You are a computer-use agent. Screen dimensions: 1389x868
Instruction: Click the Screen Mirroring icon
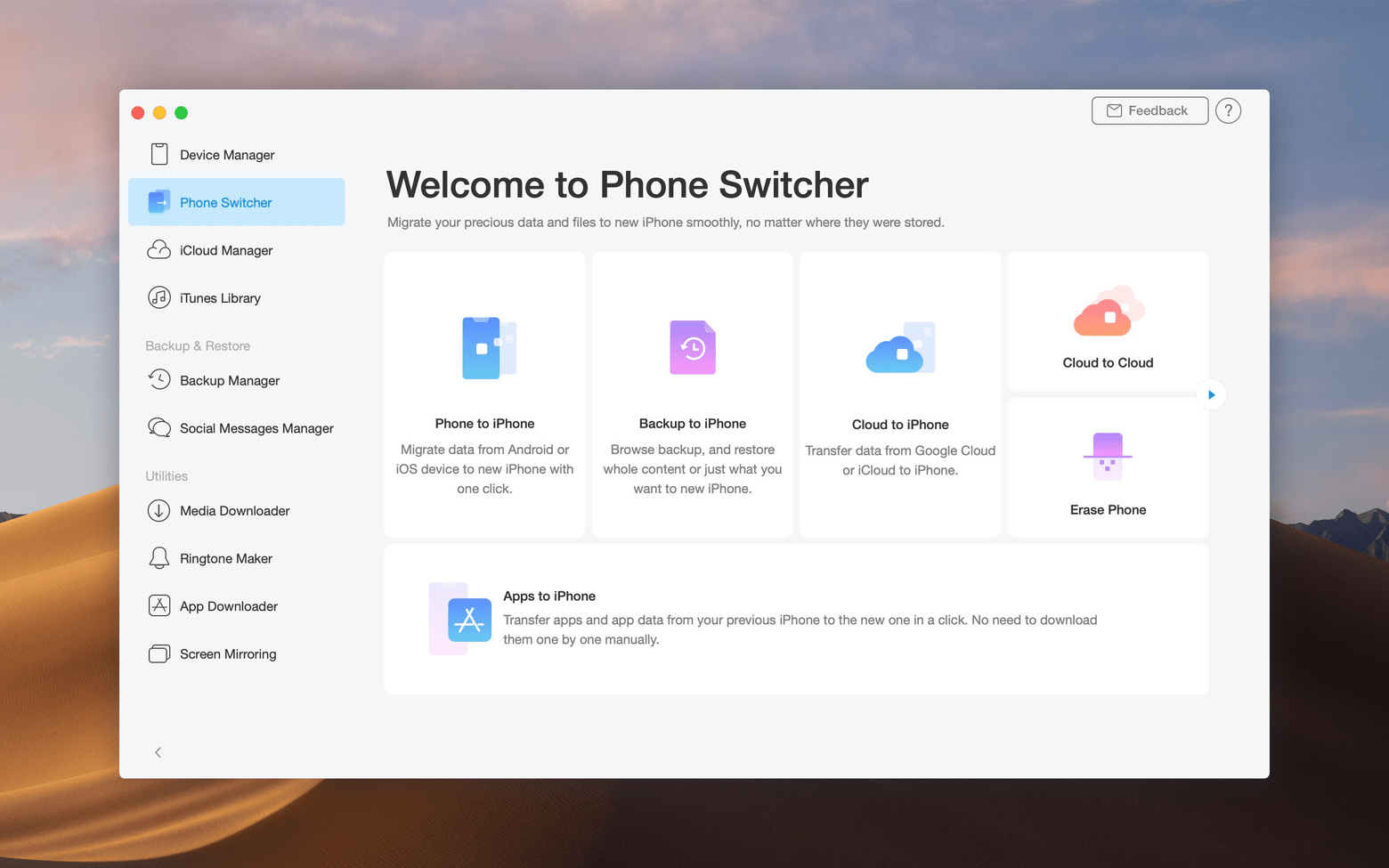(x=159, y=654)
